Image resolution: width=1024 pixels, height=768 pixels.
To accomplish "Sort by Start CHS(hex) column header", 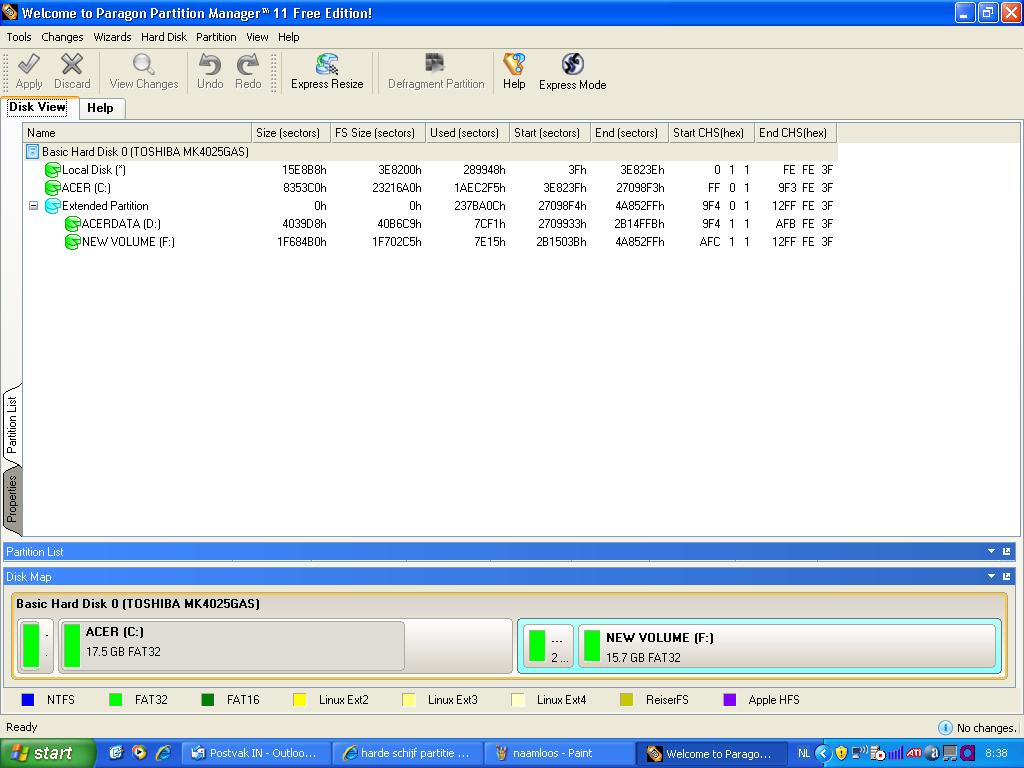I will [711, 133].
